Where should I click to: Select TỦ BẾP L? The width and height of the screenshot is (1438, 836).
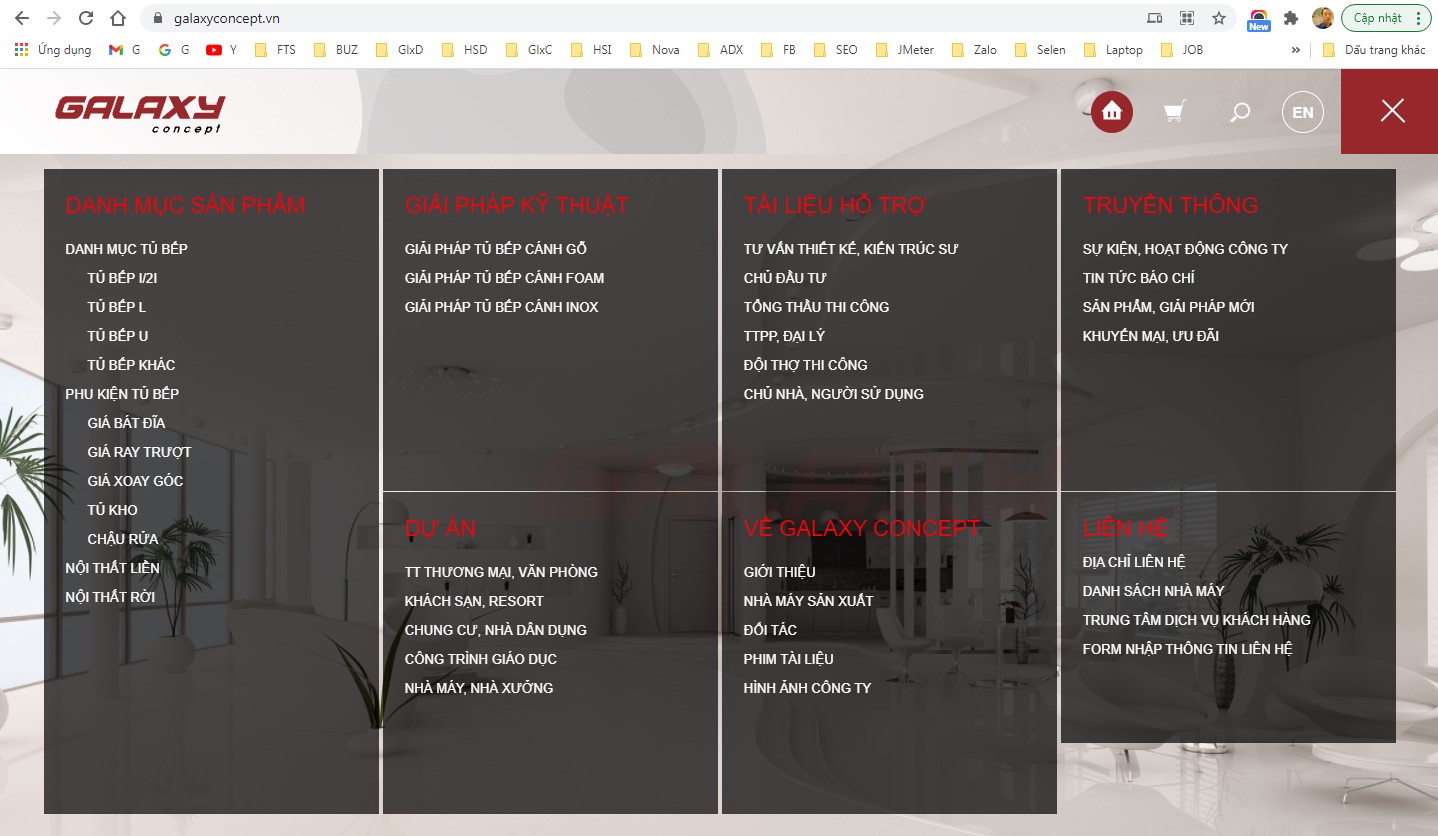pos(116,307)
